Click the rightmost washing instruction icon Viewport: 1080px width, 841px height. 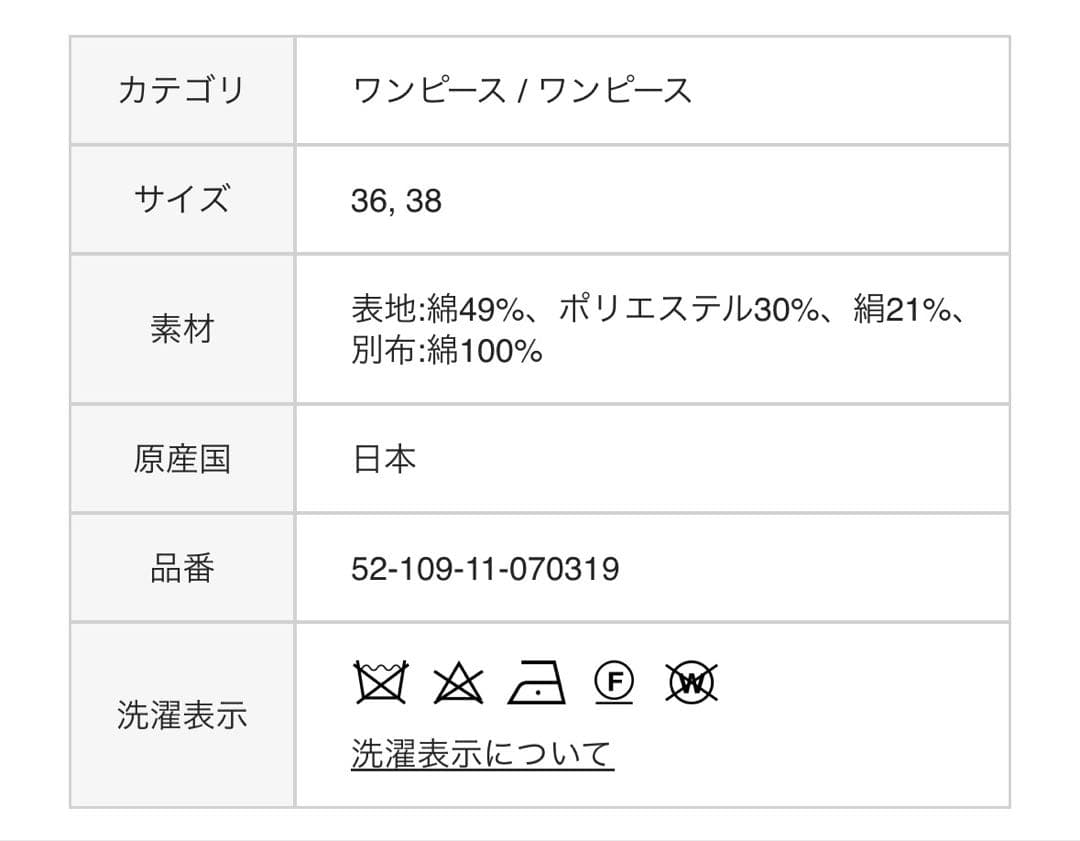pos(690,683)
